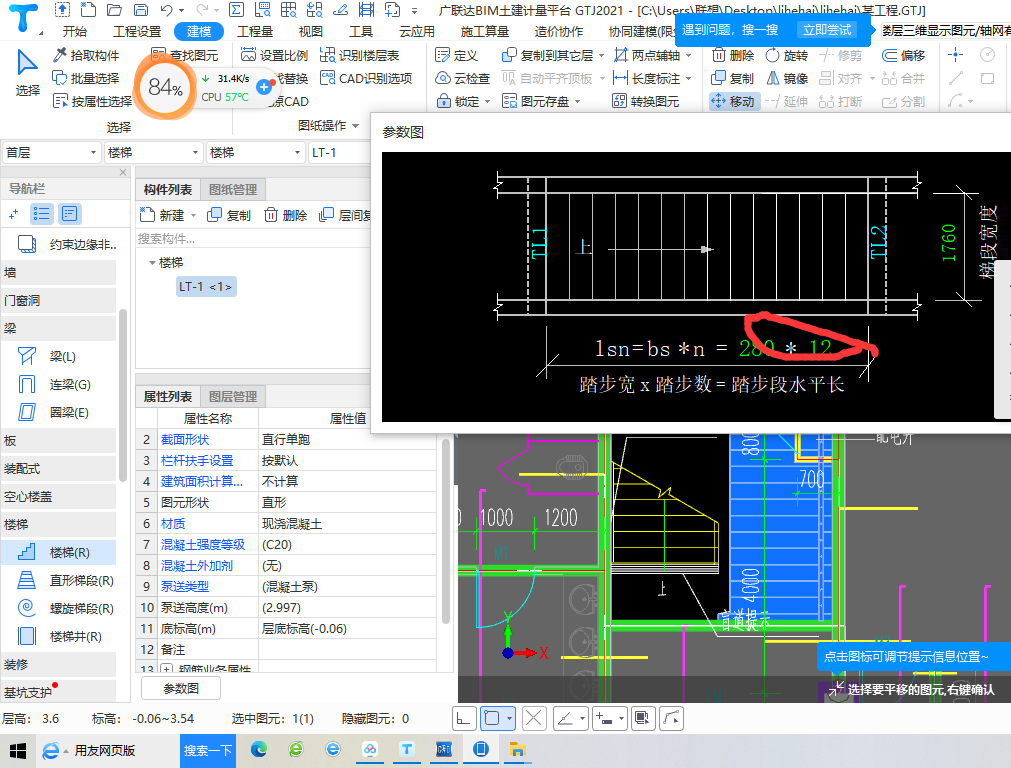Click the save icon in title bar
1011x768 pixels.
[141, 10]
